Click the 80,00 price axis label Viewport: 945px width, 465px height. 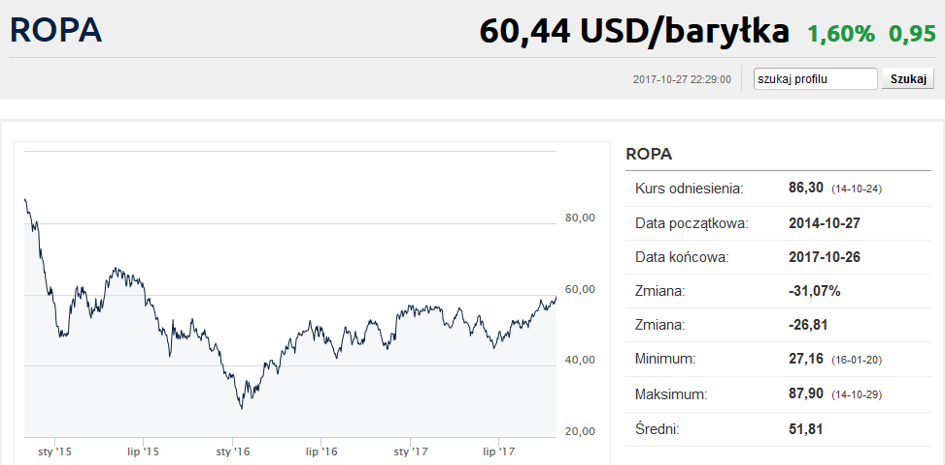click(582, 218)
